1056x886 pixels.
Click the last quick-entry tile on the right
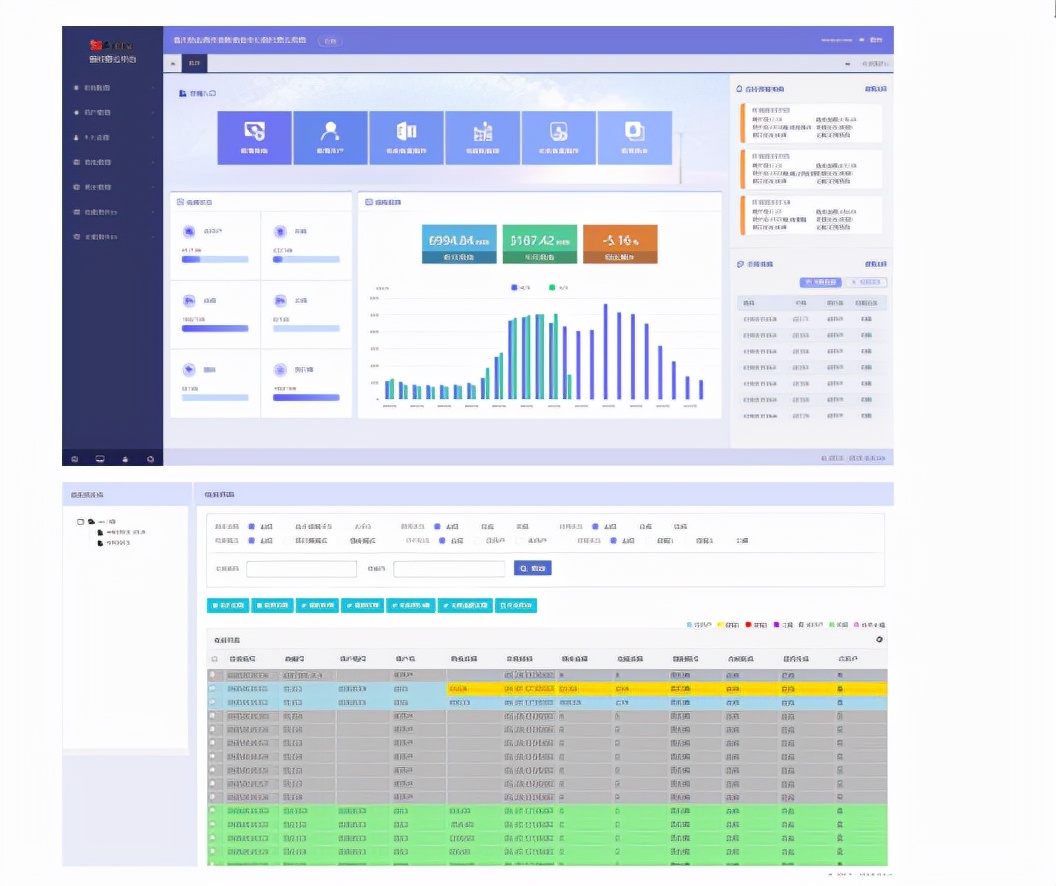click(x=634, y=137)
